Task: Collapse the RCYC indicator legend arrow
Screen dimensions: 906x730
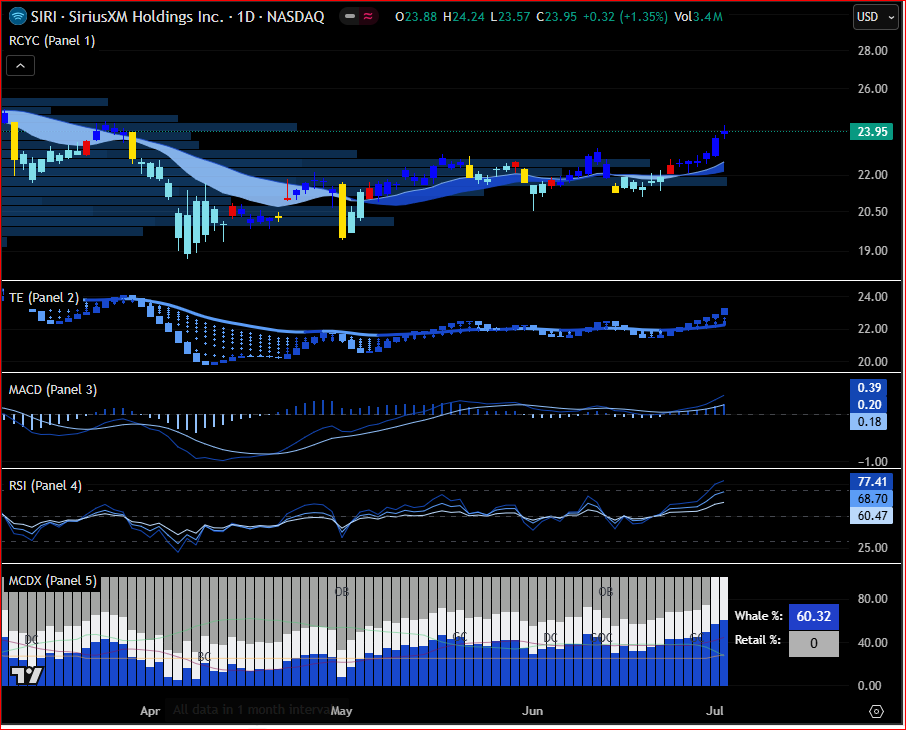Action: coord(20,66)
